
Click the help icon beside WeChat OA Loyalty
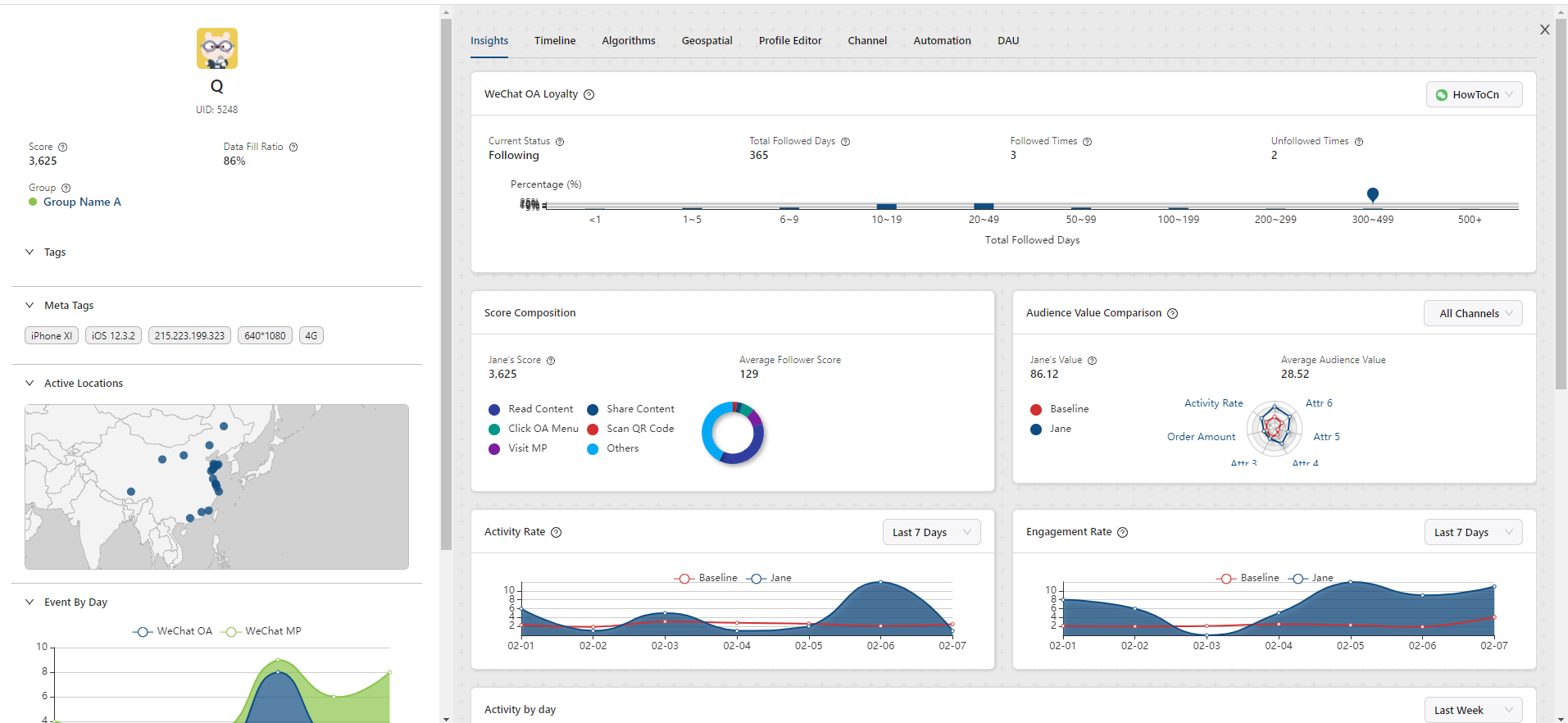tap(589, 94)
